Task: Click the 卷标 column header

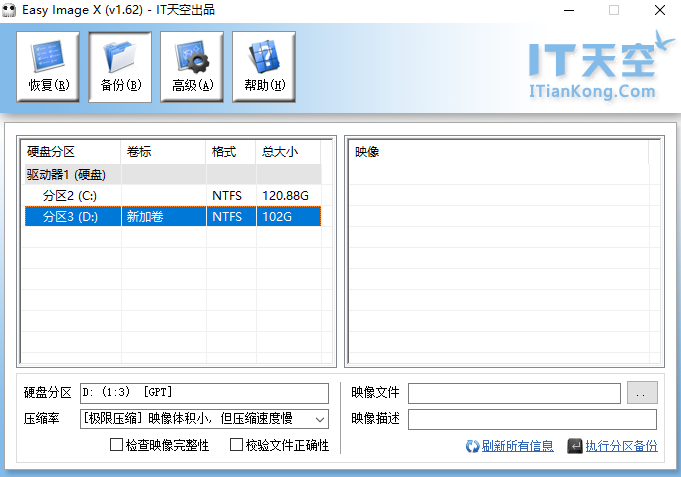Action: pos(163,152)
